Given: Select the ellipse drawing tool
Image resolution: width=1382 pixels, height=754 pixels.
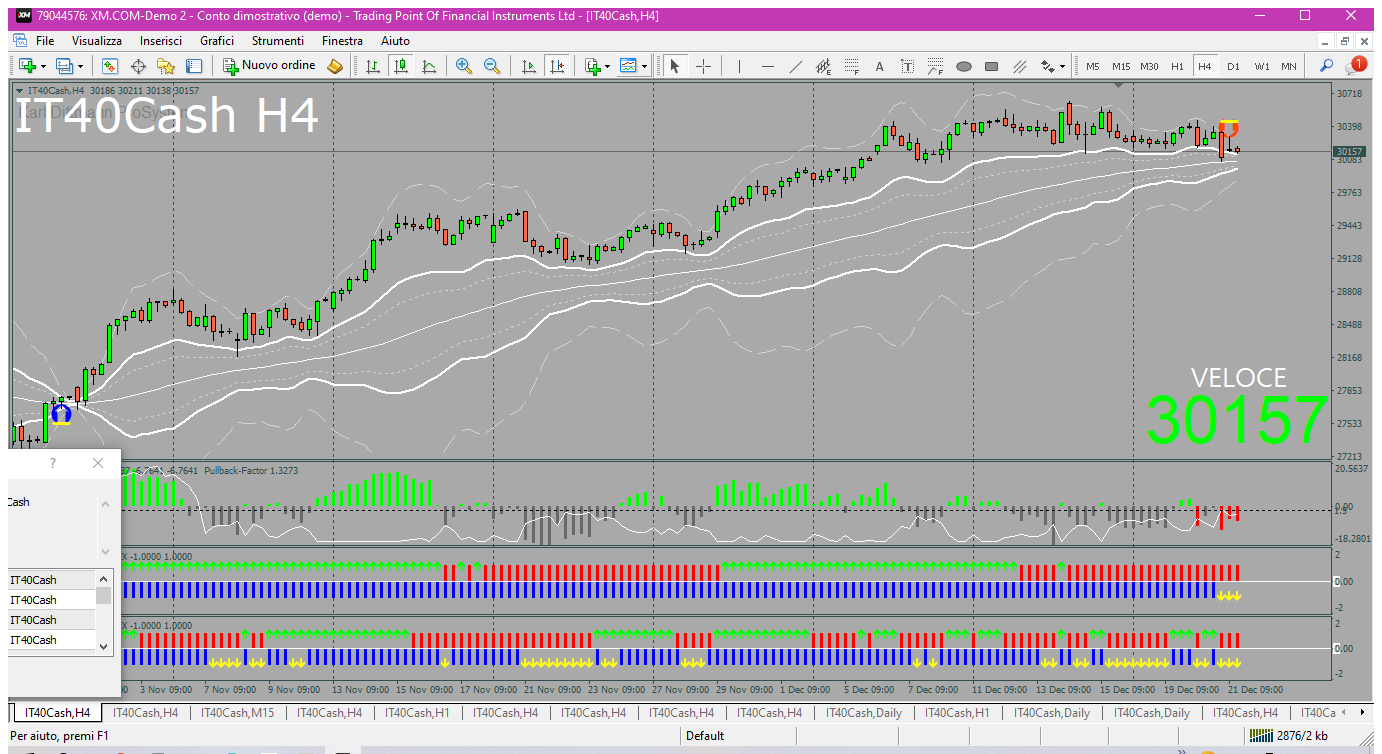Looking at the screenshot, I should (x=964, y=66).
